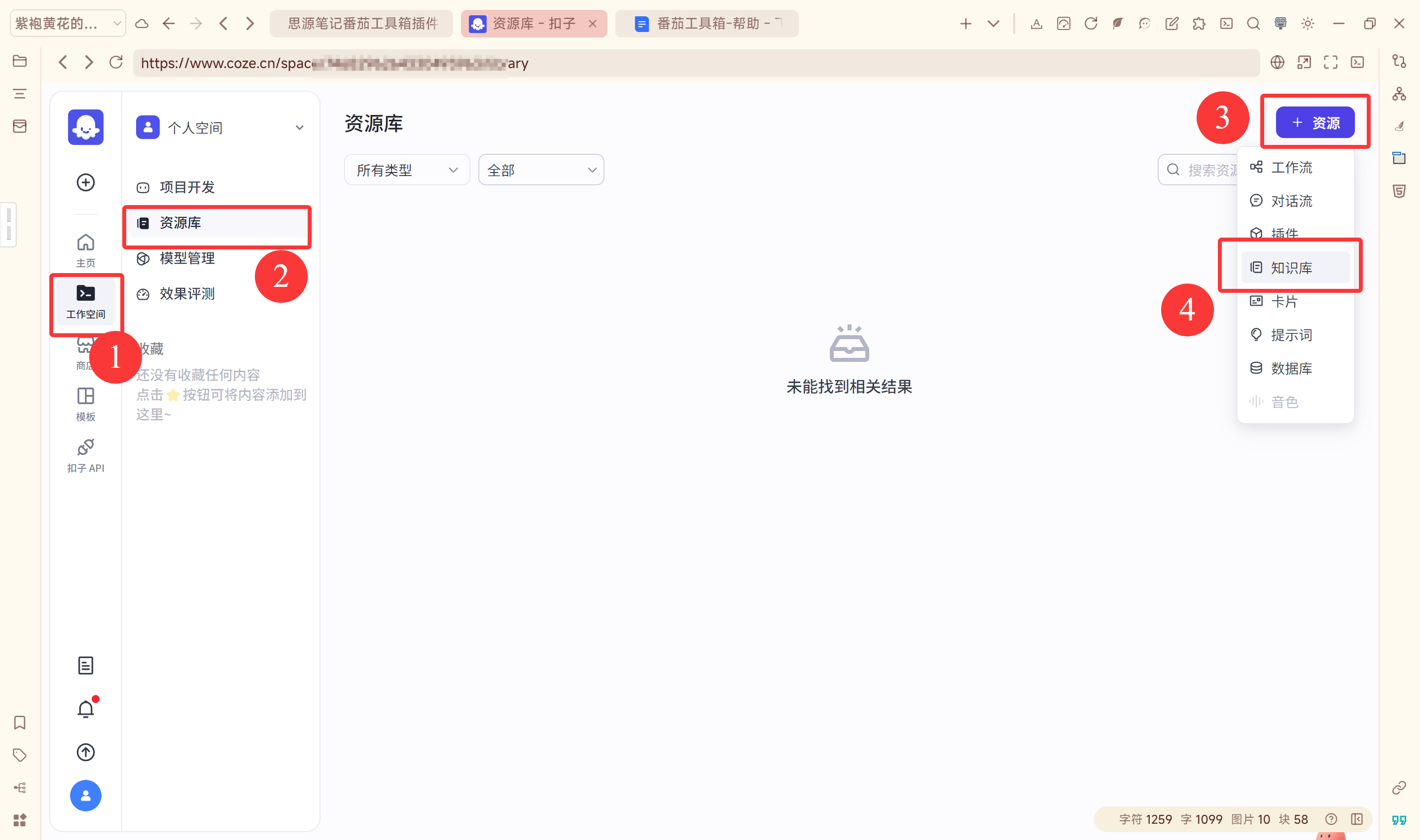Screen dimensions: 1420x840
Task: Click the blue user avatar icon
Action: coord(85,796)
